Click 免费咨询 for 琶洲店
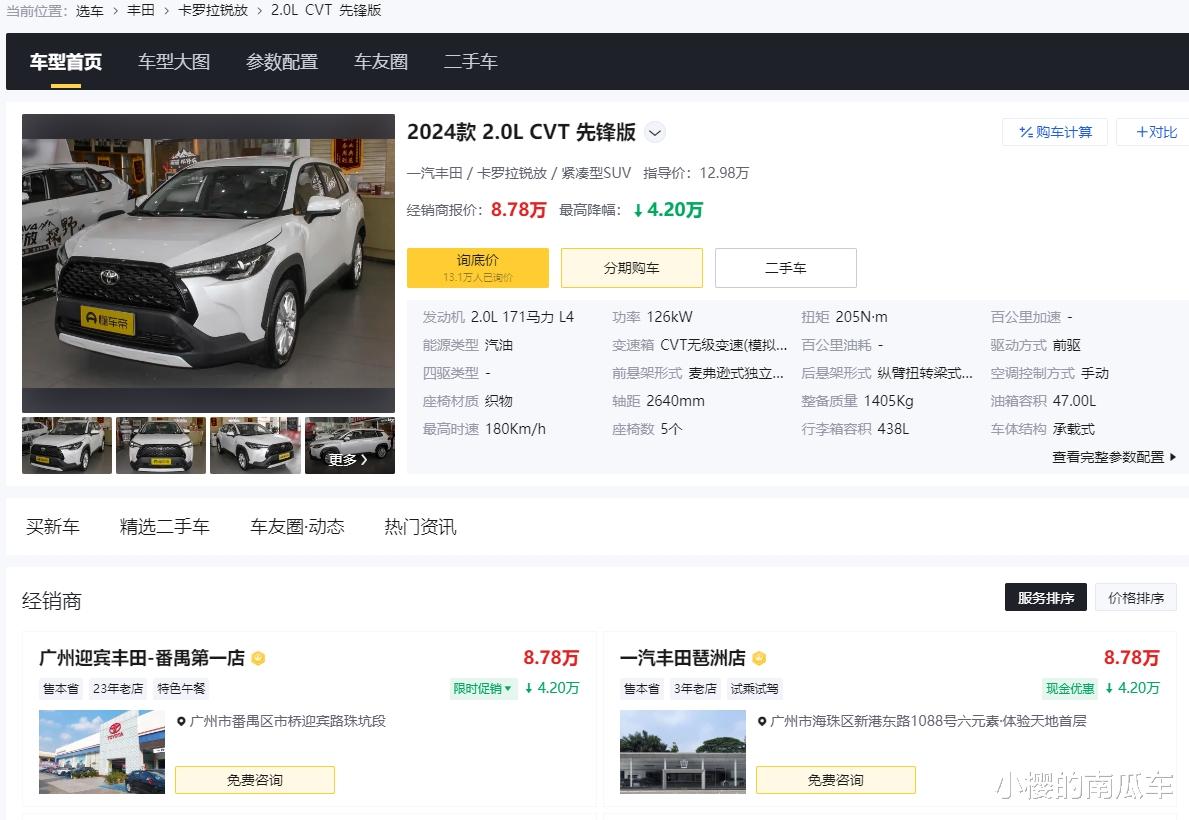1189x820 pixels. tap(836, 780)
